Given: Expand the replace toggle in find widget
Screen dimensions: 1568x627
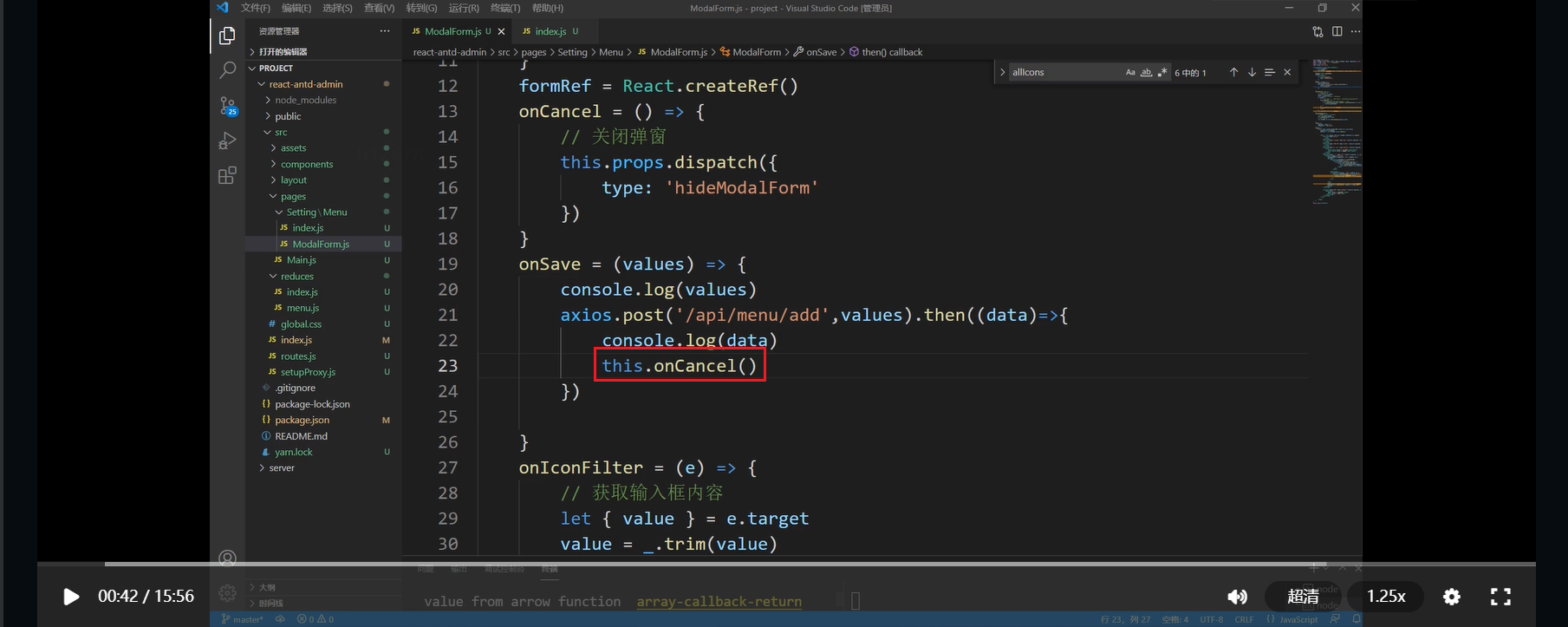Looking at the screenshot, I should (x=1003, y=72).
